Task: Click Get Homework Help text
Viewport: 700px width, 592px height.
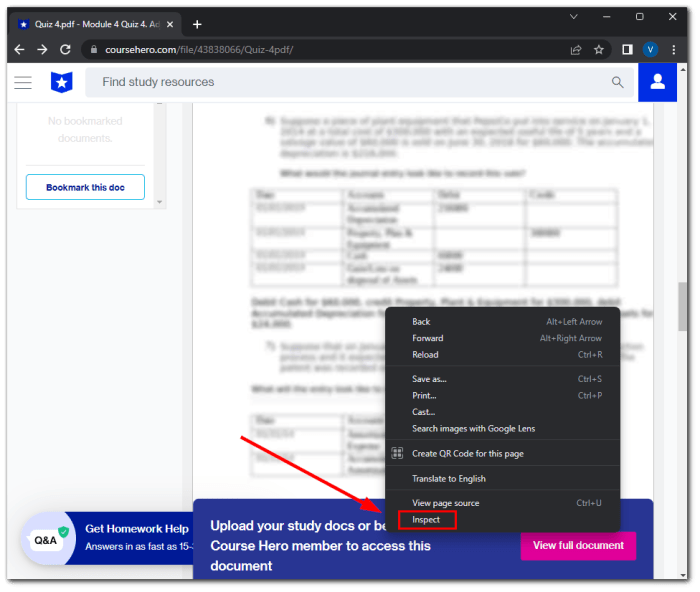Action: click(137, 529)
